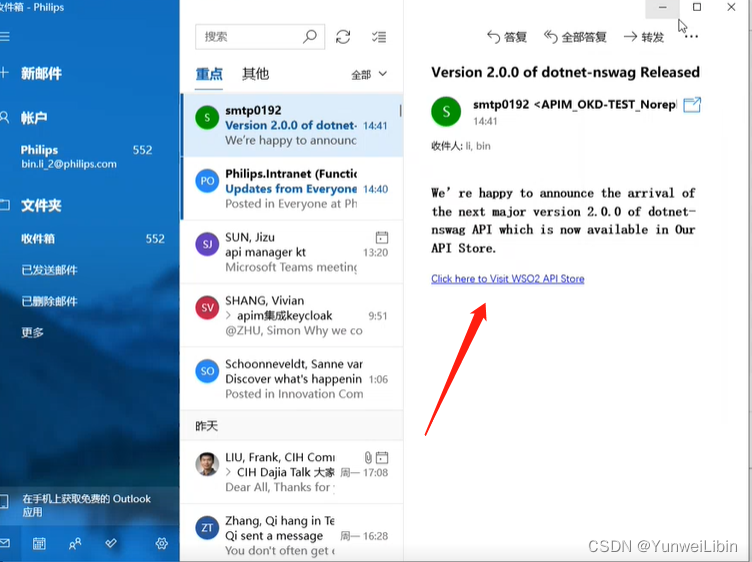
Task: Open message in new window icon
Action: click(692, 105)
